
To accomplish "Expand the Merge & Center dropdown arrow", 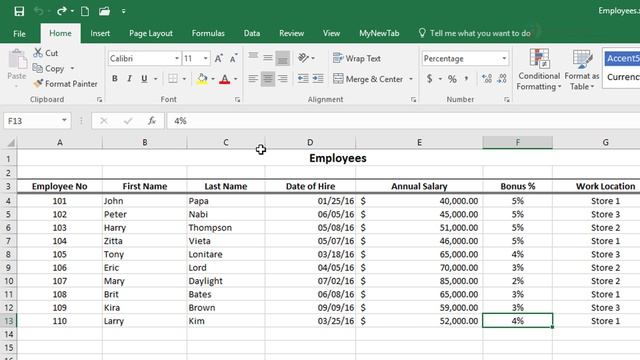I will (411, 79).
